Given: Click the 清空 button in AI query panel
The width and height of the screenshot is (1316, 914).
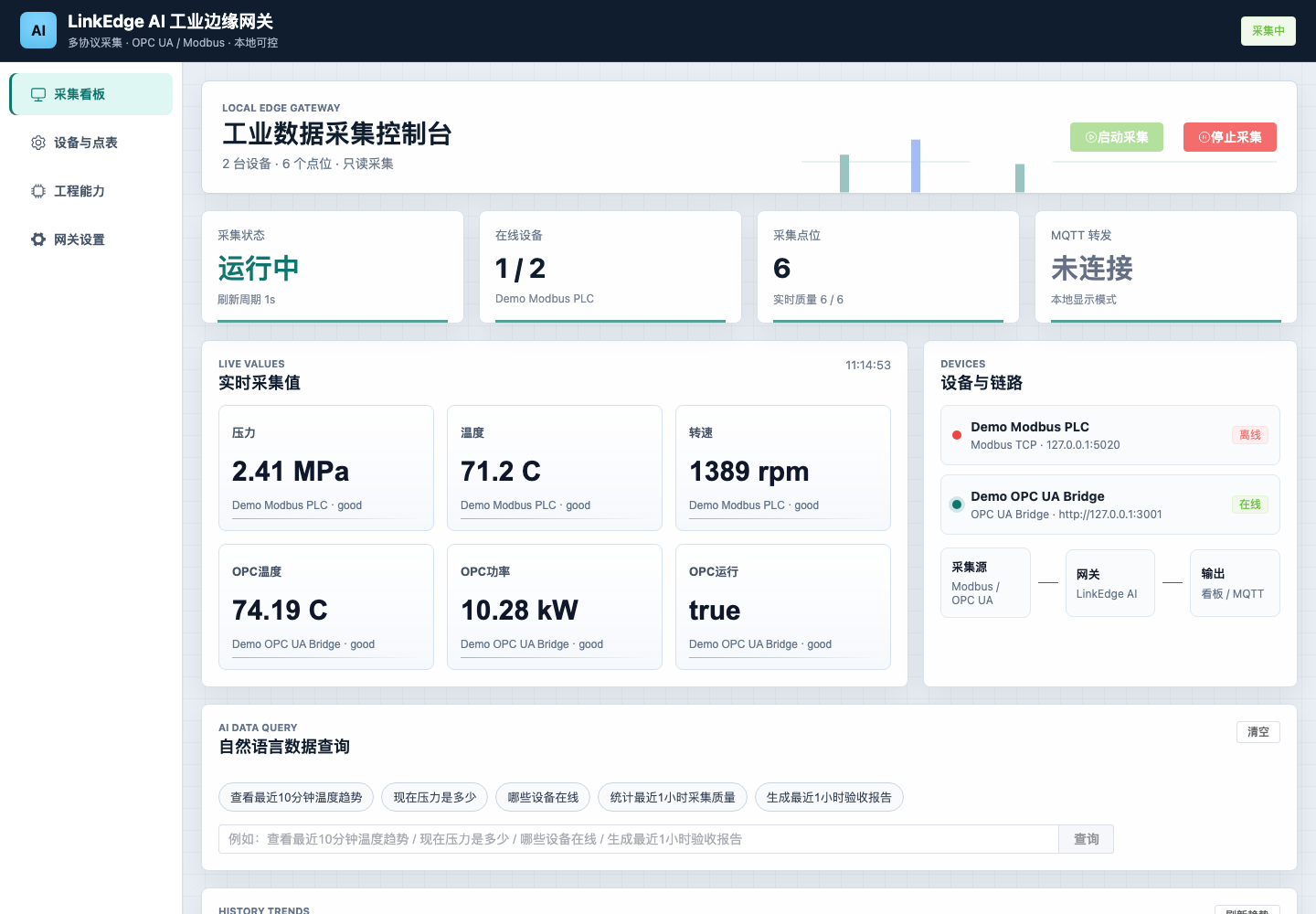Looking at the screenshot, I should [1258, 732].
